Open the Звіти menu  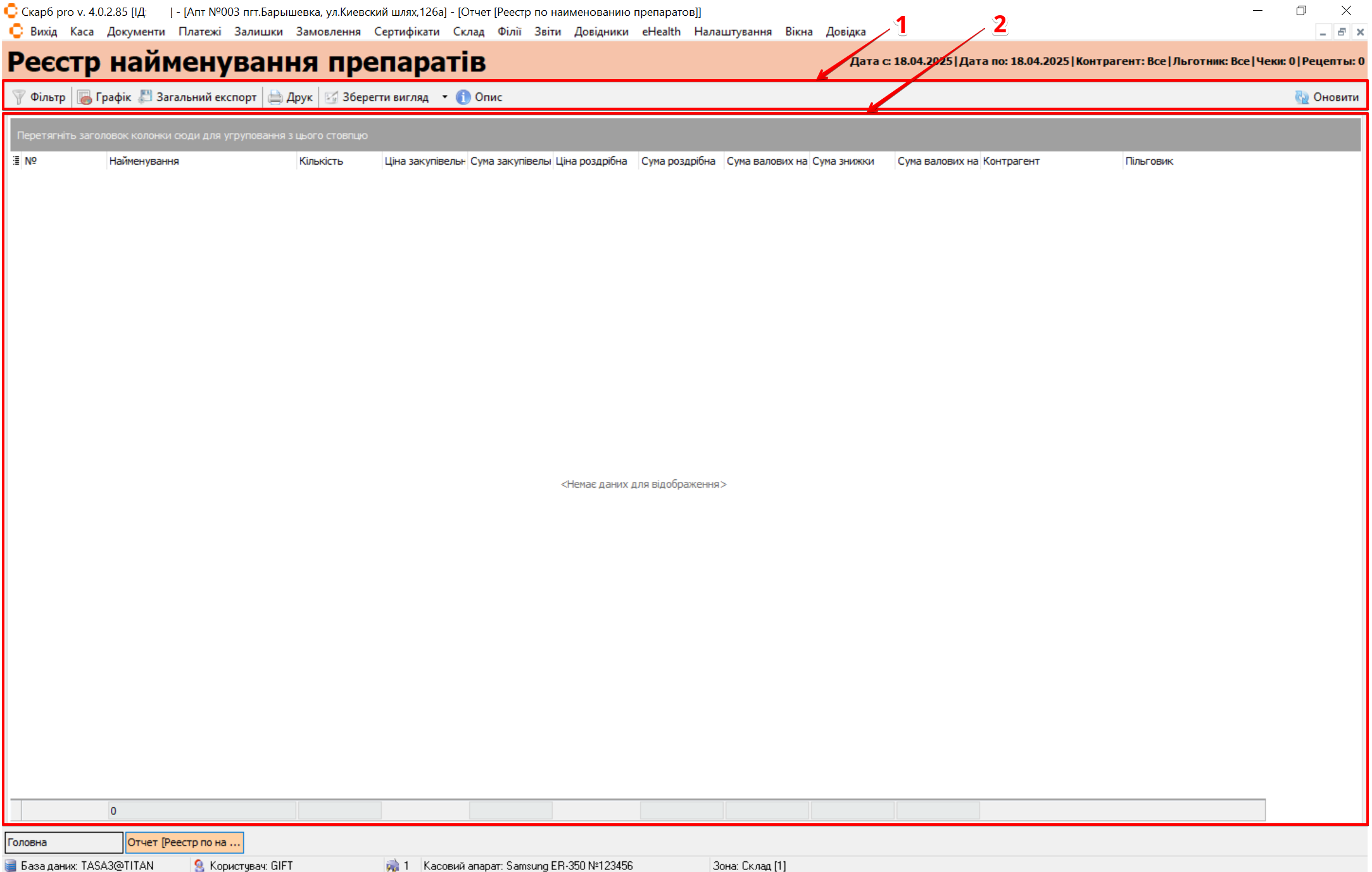click(547, 32)
